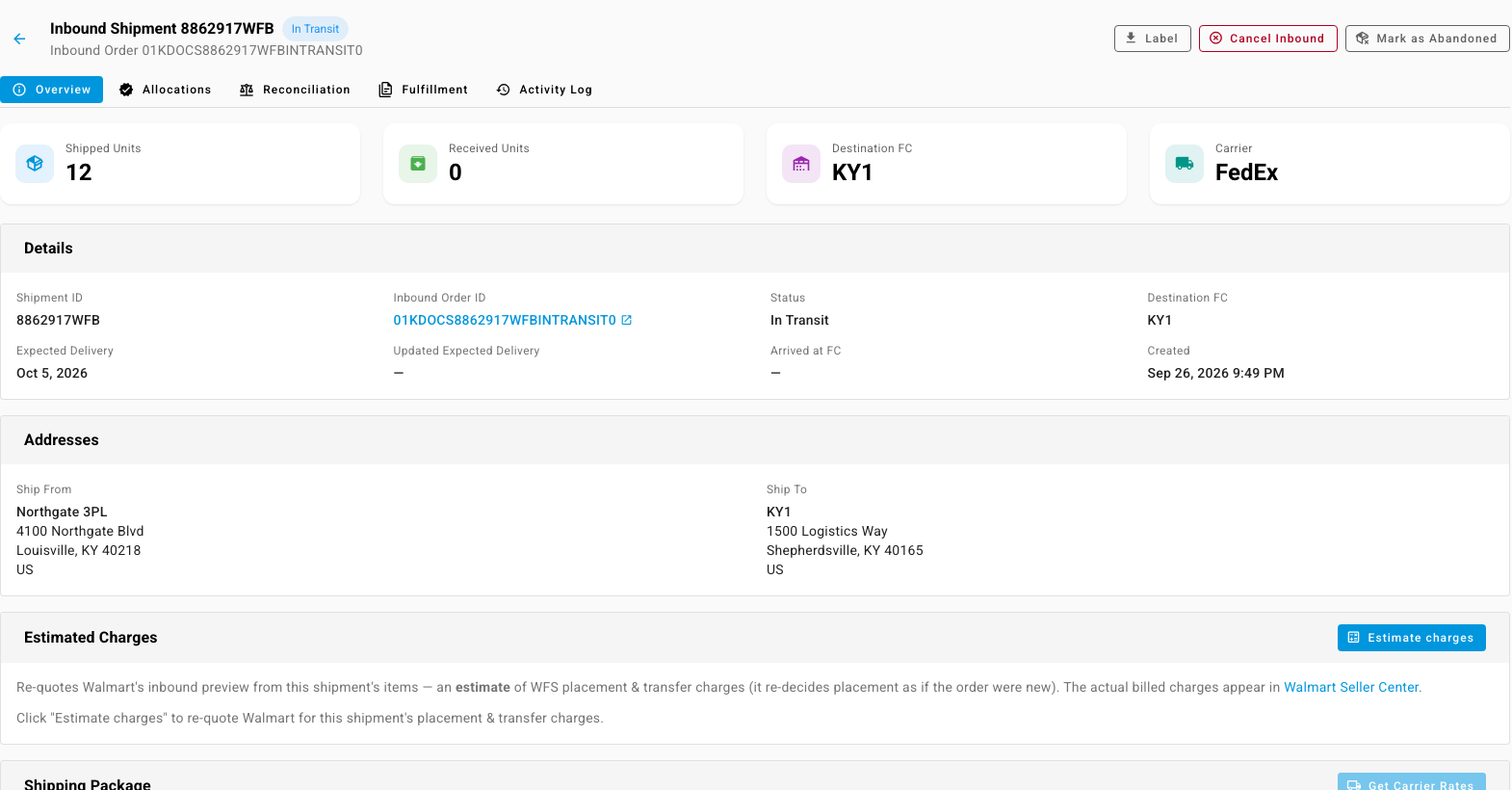Viewport: 1512px width, 790px height.
Task: Click the 1500 Logistics Way address line
Action: pos(827,531)
